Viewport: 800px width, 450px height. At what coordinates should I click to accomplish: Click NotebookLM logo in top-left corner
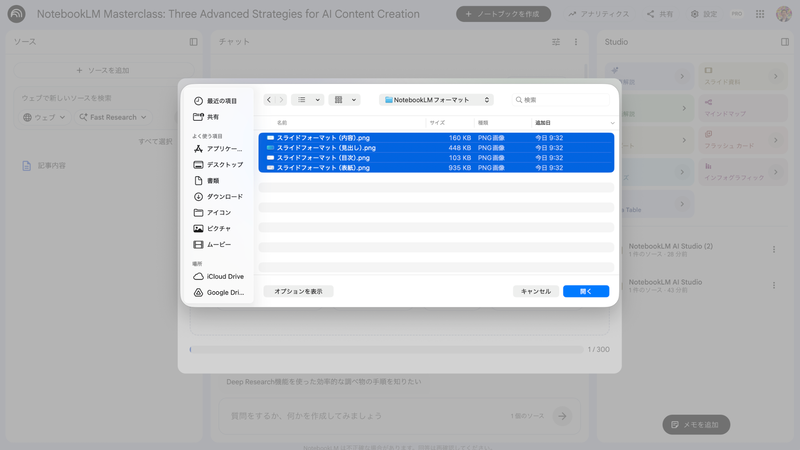[16, 14]
